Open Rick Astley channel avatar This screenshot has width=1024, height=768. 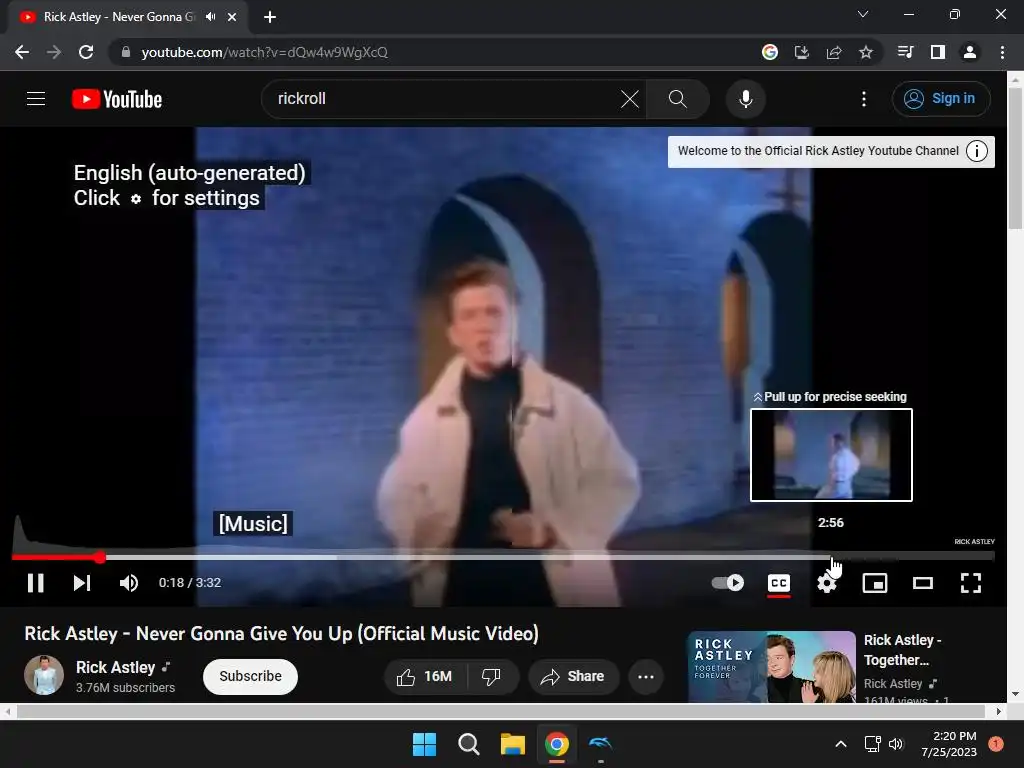tap(44, 675)
